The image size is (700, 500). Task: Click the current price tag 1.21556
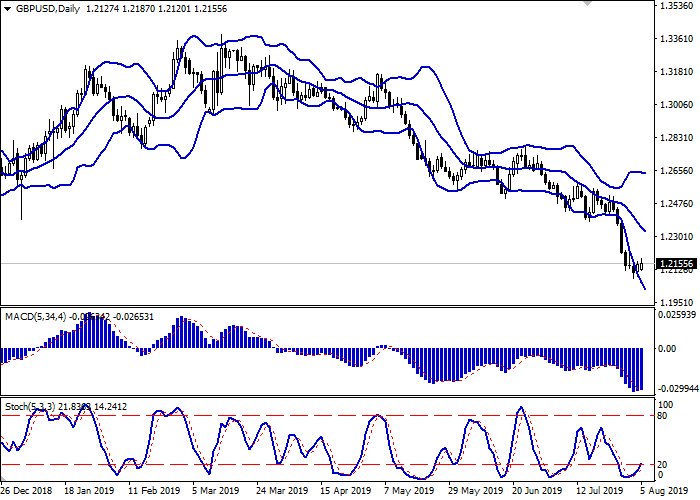[675, 264]
